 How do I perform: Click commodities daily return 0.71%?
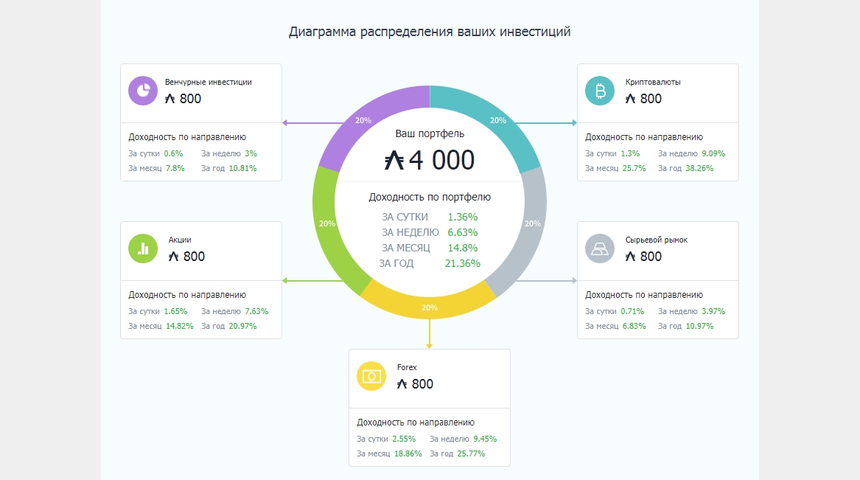tap(632, 312)
